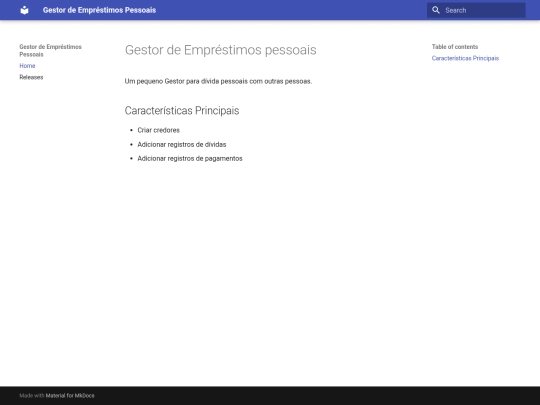Image resolution: width=540 pixels, height=405 pixels.
Task: Jump to Características Principais in table of contents
Action: click(465, 58)
